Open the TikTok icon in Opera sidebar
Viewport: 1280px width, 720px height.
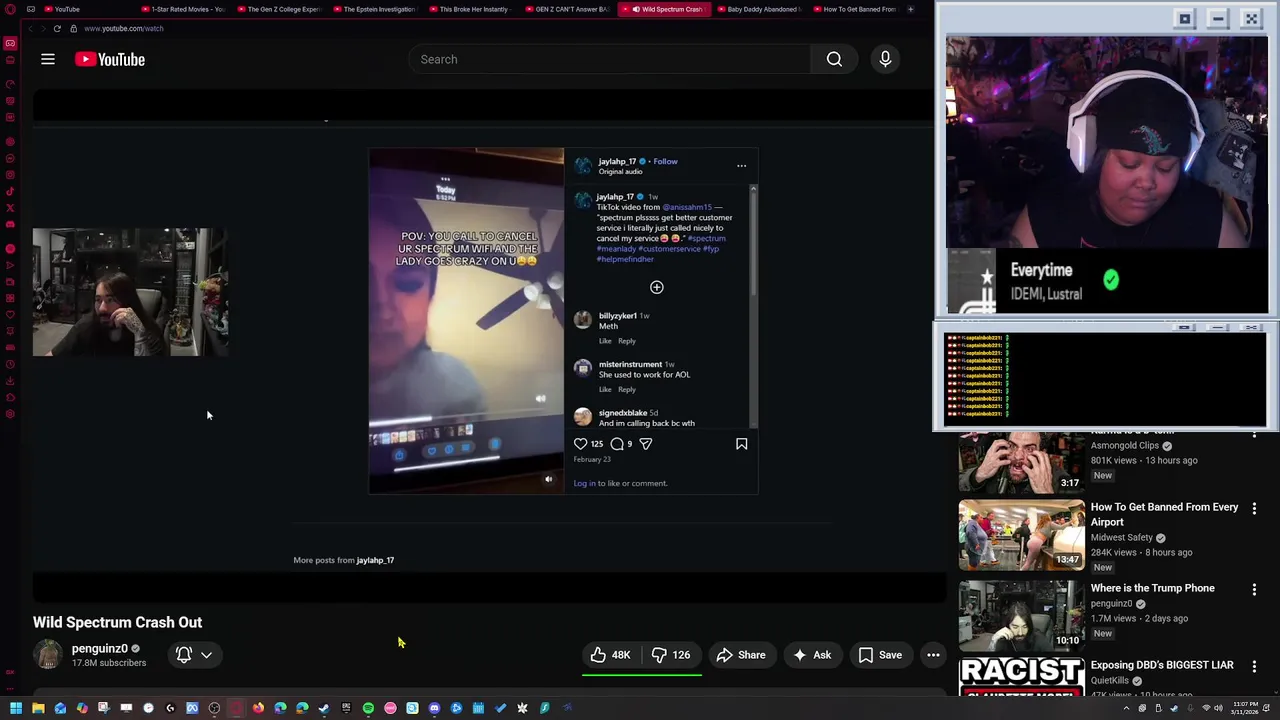(10, 192)
